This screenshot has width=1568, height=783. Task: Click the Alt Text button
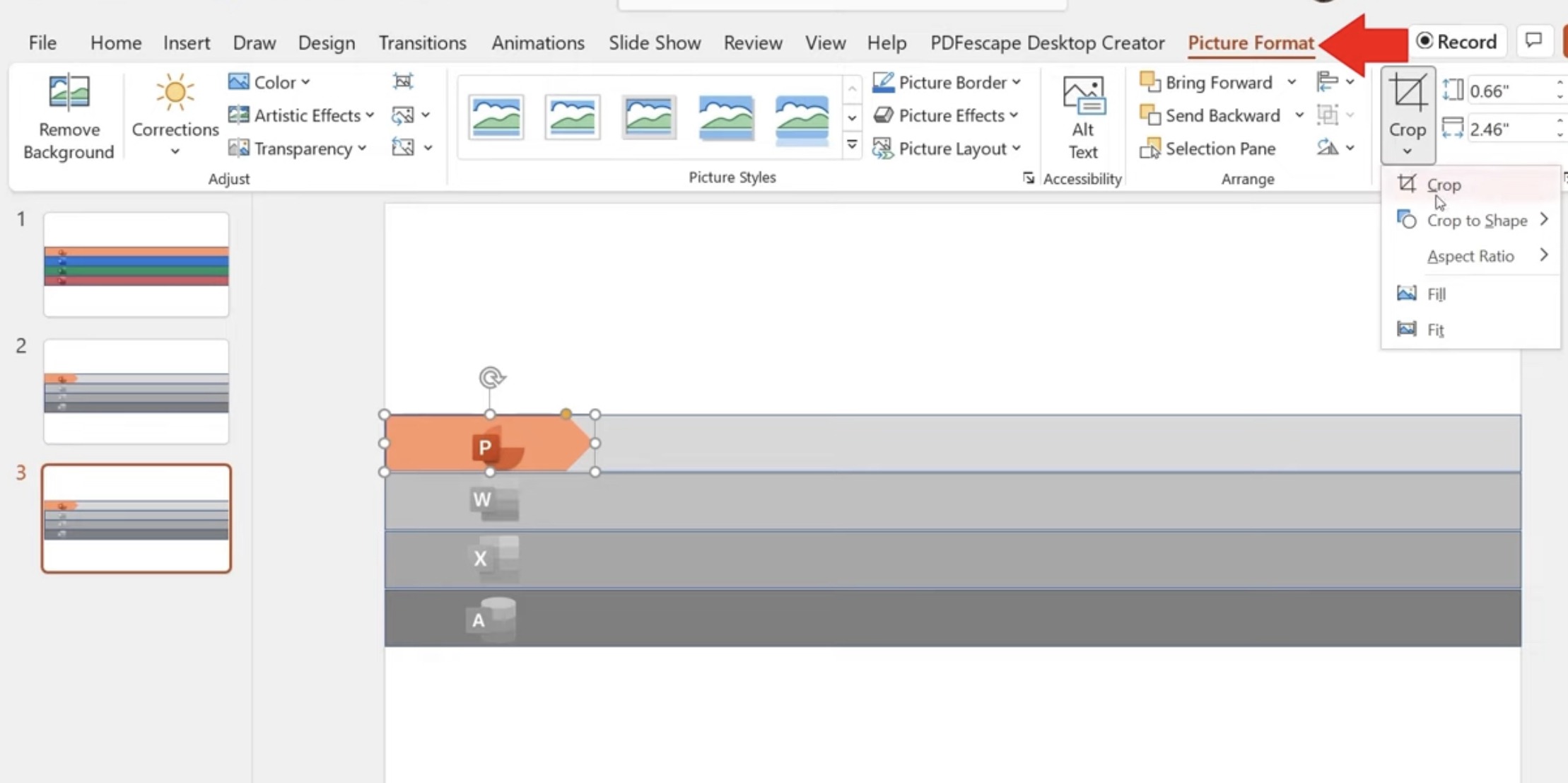pos(1082,118)
